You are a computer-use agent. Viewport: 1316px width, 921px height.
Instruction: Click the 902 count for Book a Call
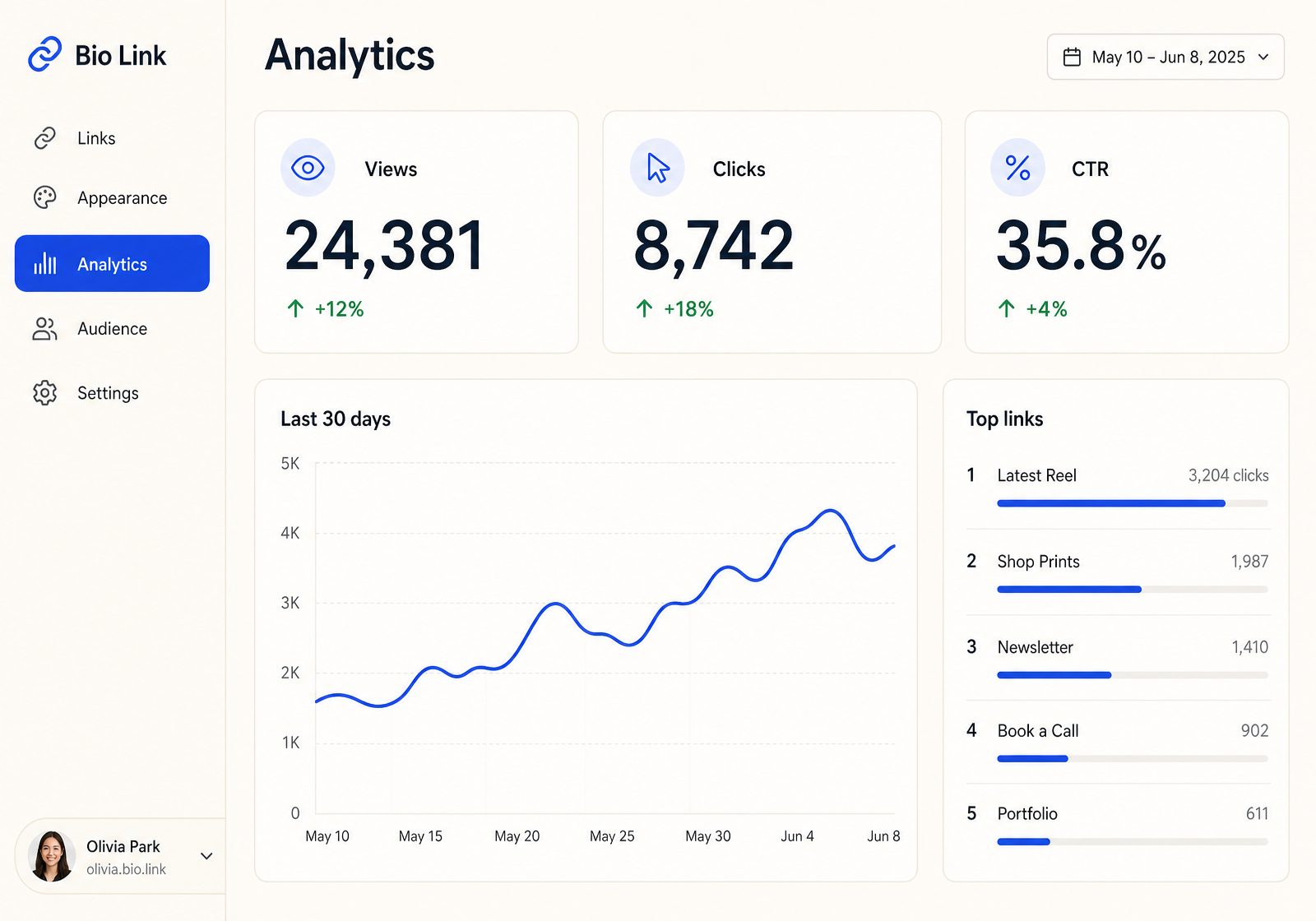(1254, 731)
